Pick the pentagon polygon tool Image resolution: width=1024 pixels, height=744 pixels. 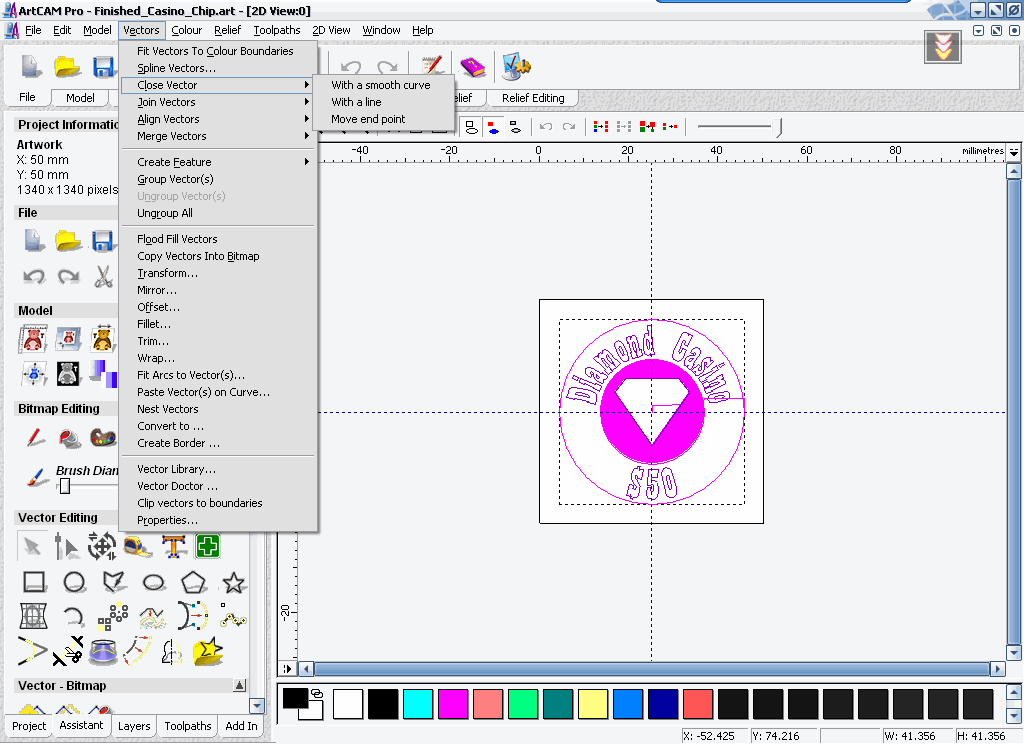coord(194,581)
